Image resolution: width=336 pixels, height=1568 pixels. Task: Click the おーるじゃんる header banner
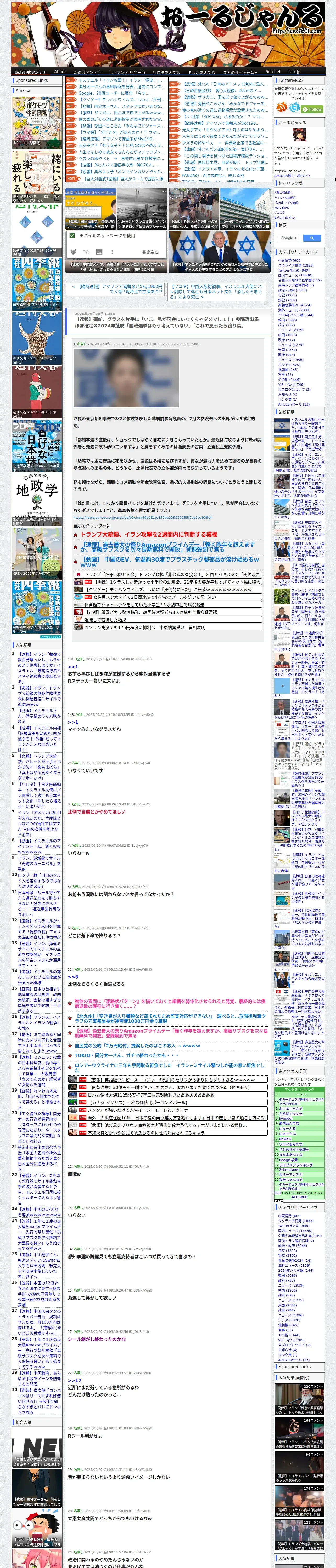(168, 33)
